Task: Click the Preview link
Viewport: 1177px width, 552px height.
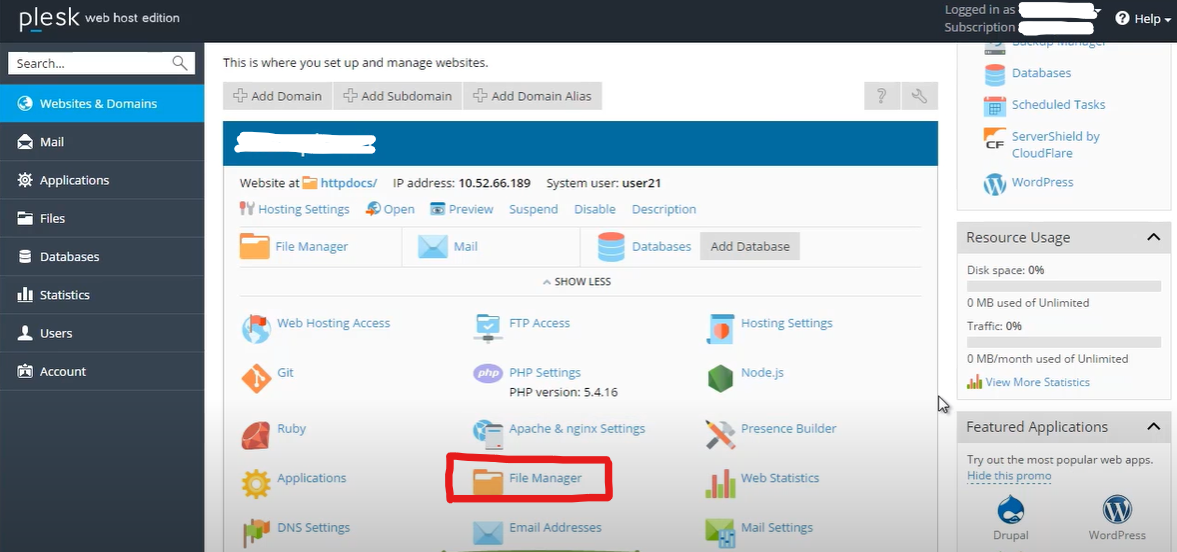Action: tap(471, 209)
